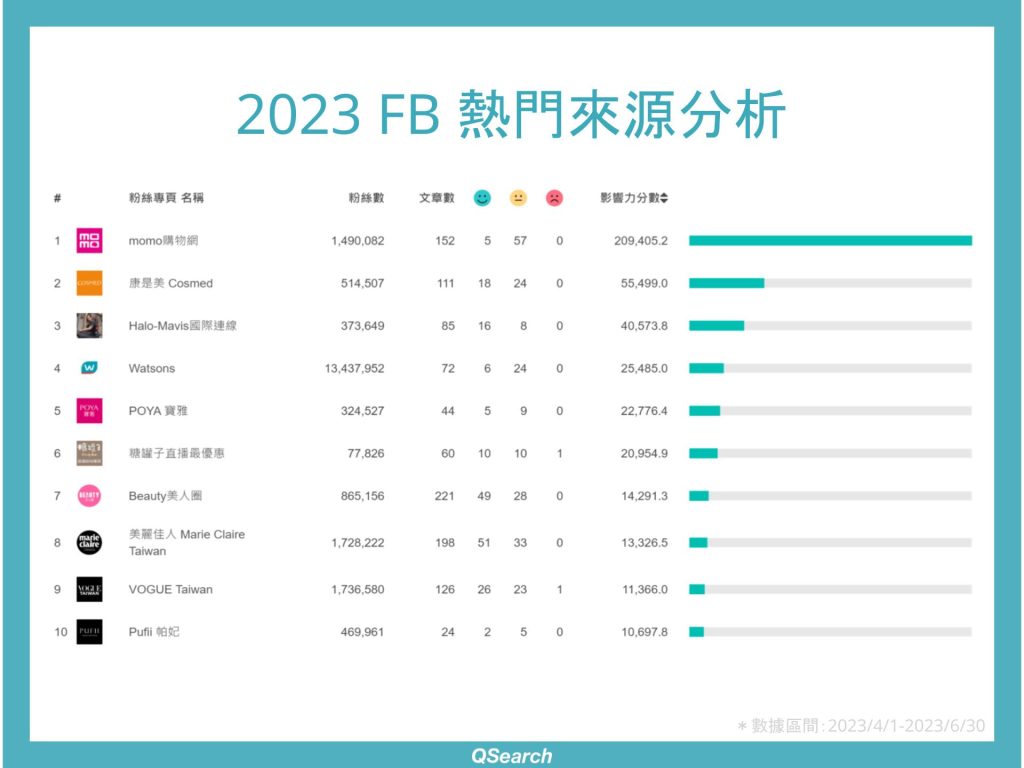The height and width of the screenshot is (768, 1024).
Task: Select the fan count 469,961
Action: [x=362, y=632]
